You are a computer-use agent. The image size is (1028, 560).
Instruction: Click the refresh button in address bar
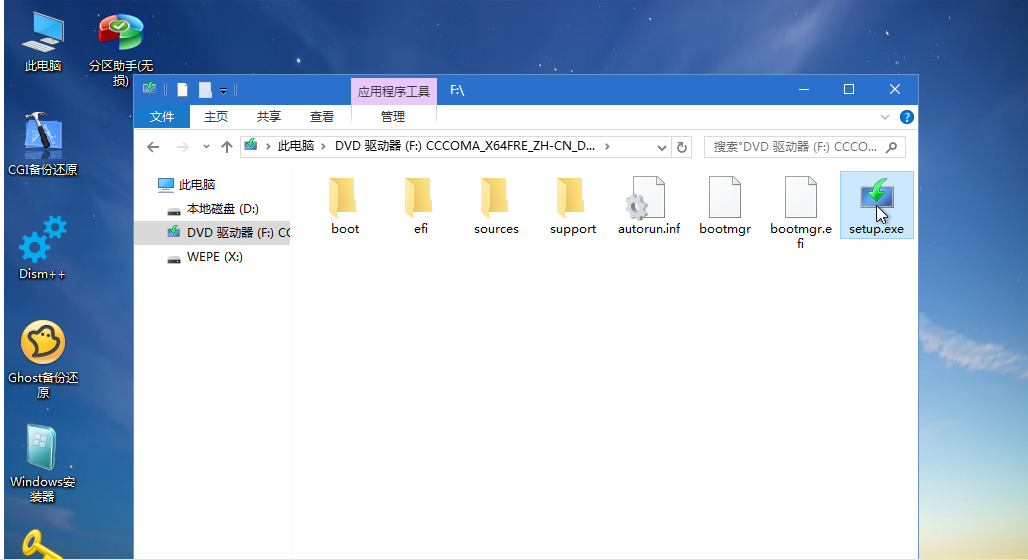click(x=682, y=147)
